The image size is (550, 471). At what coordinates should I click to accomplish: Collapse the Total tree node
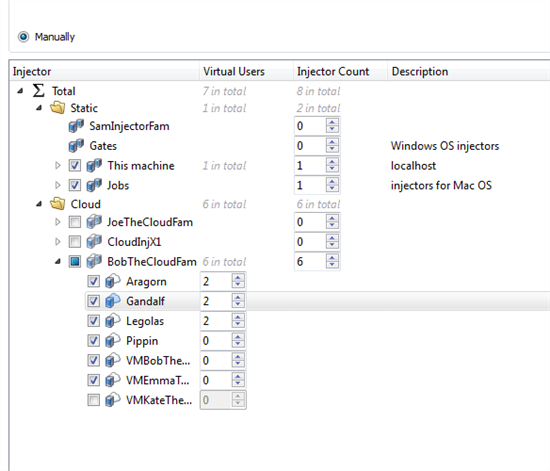point(20,91)
